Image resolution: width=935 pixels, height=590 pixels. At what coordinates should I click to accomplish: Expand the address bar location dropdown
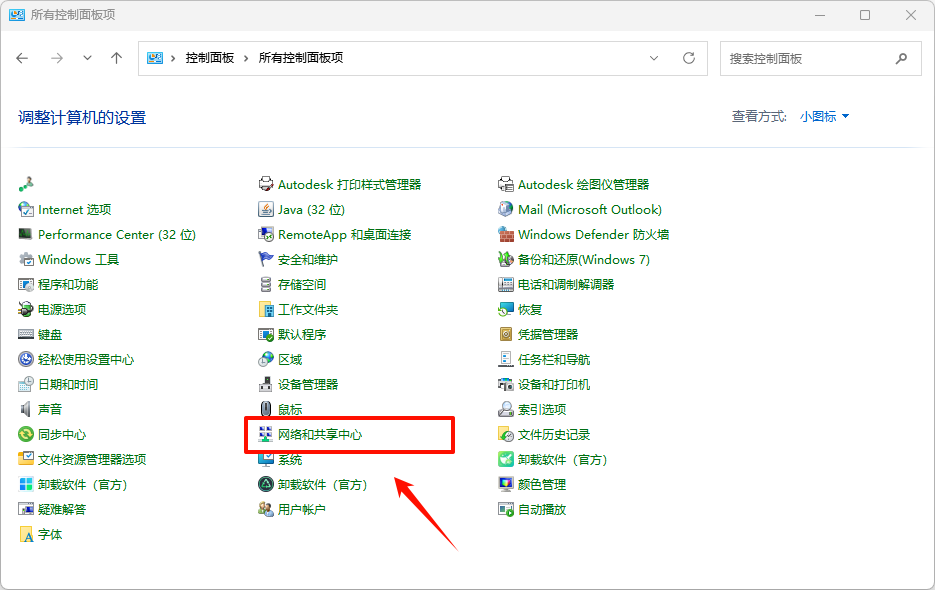pos(654,58)
